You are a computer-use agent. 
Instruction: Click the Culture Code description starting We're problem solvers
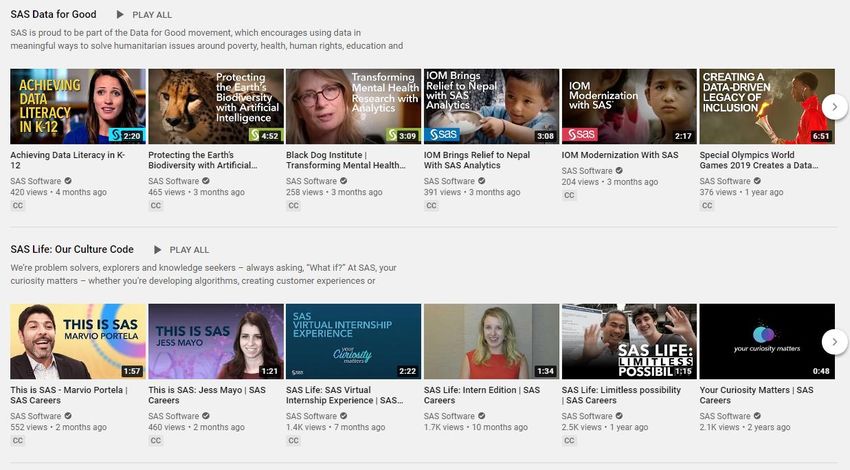203,274
